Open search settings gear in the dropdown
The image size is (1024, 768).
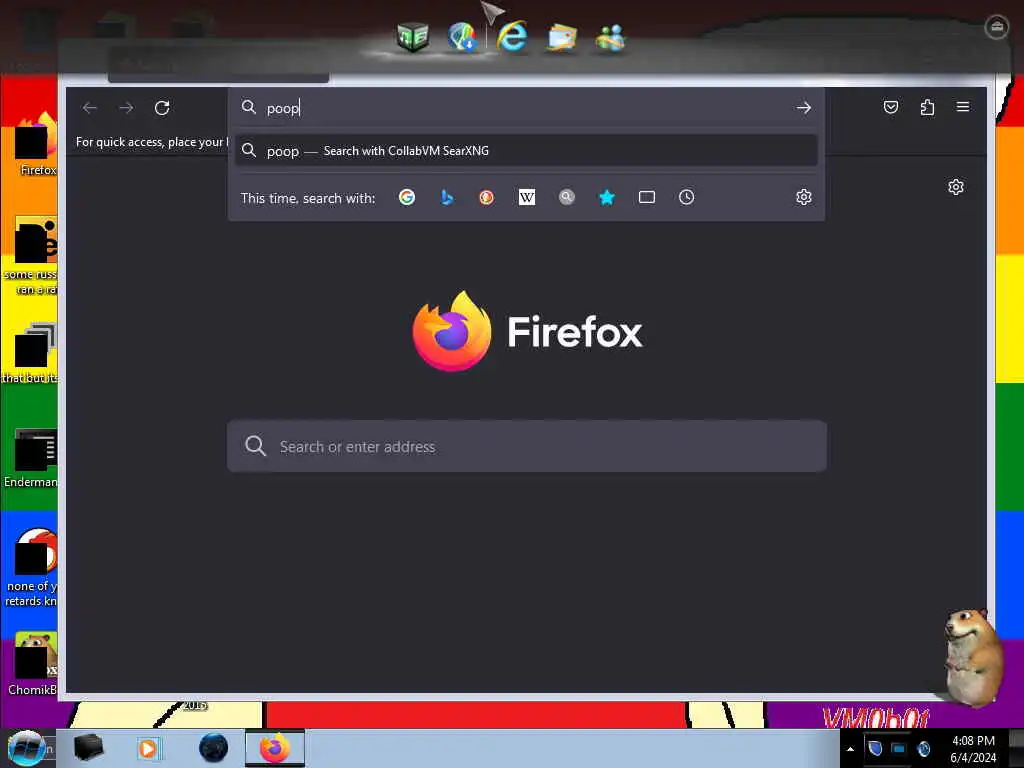tap(804, 197)
